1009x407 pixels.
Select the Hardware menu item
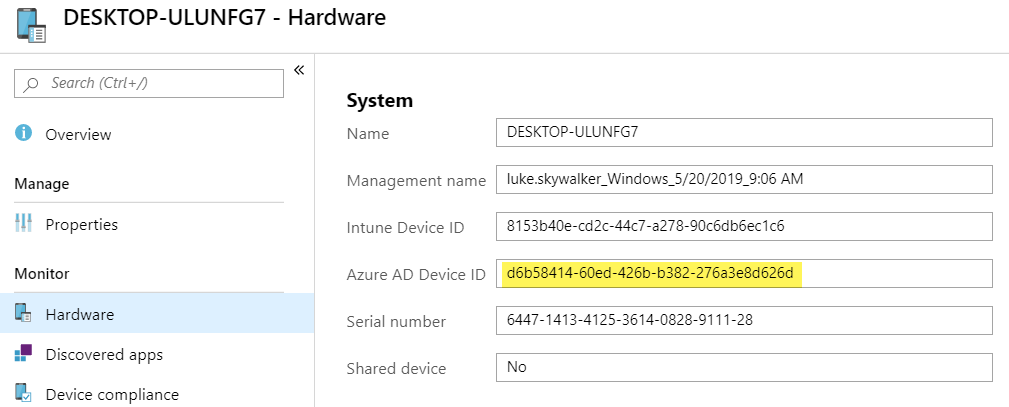click(79, 314)
